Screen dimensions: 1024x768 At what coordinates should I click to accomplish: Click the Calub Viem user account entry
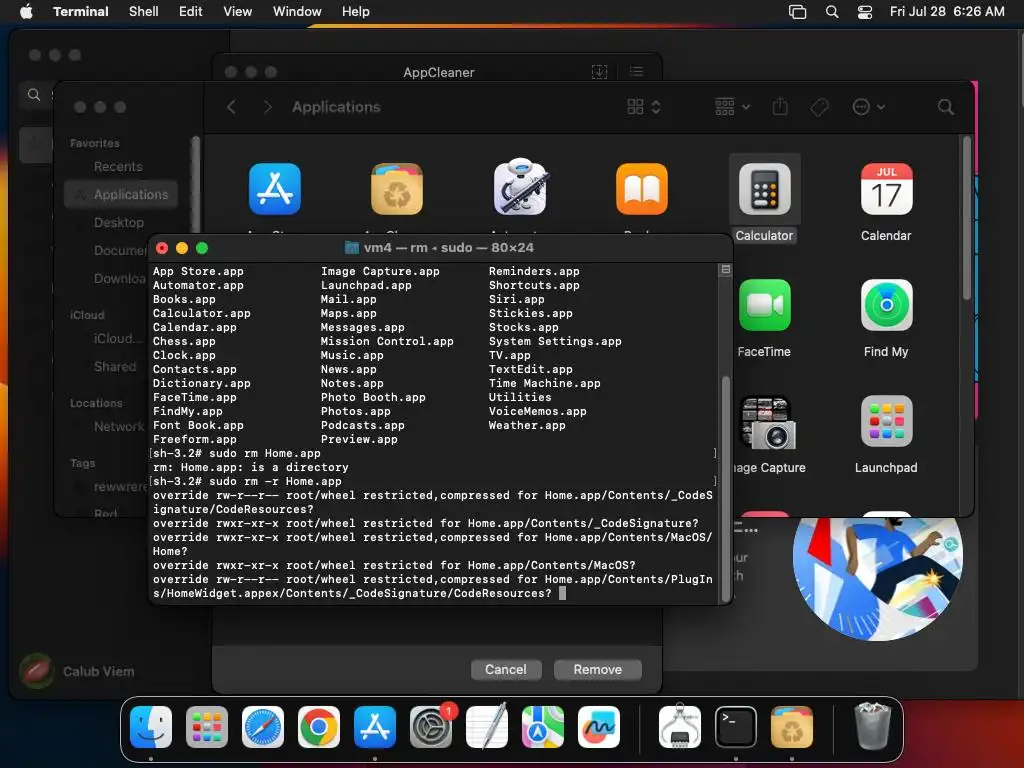pyautogui.click(x=77, y=671)
